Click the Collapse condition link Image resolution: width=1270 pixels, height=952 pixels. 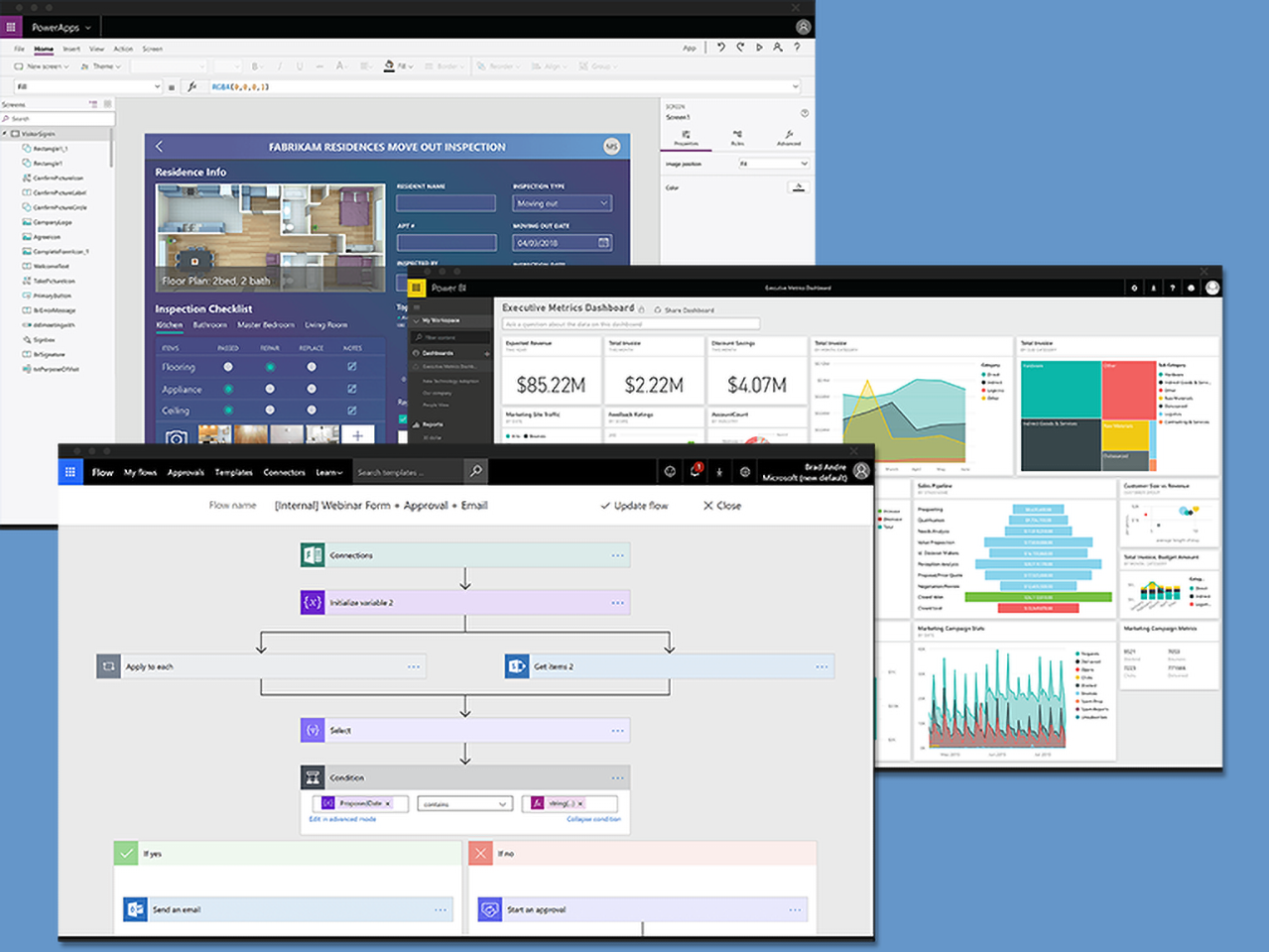[x=593, y=819]
